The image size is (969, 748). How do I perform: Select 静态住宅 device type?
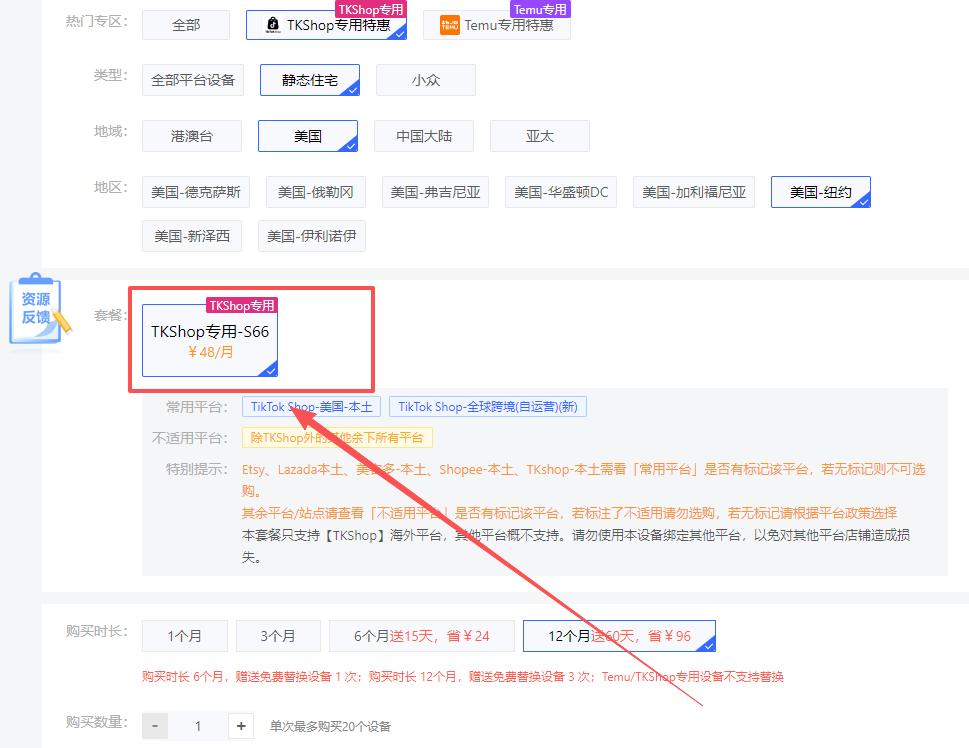point(309,81)
